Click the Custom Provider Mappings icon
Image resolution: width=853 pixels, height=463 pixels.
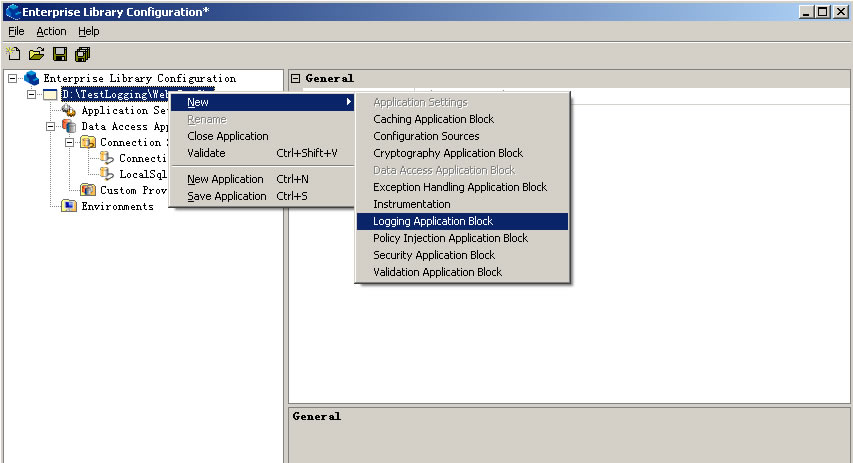(x=88, y=190)
